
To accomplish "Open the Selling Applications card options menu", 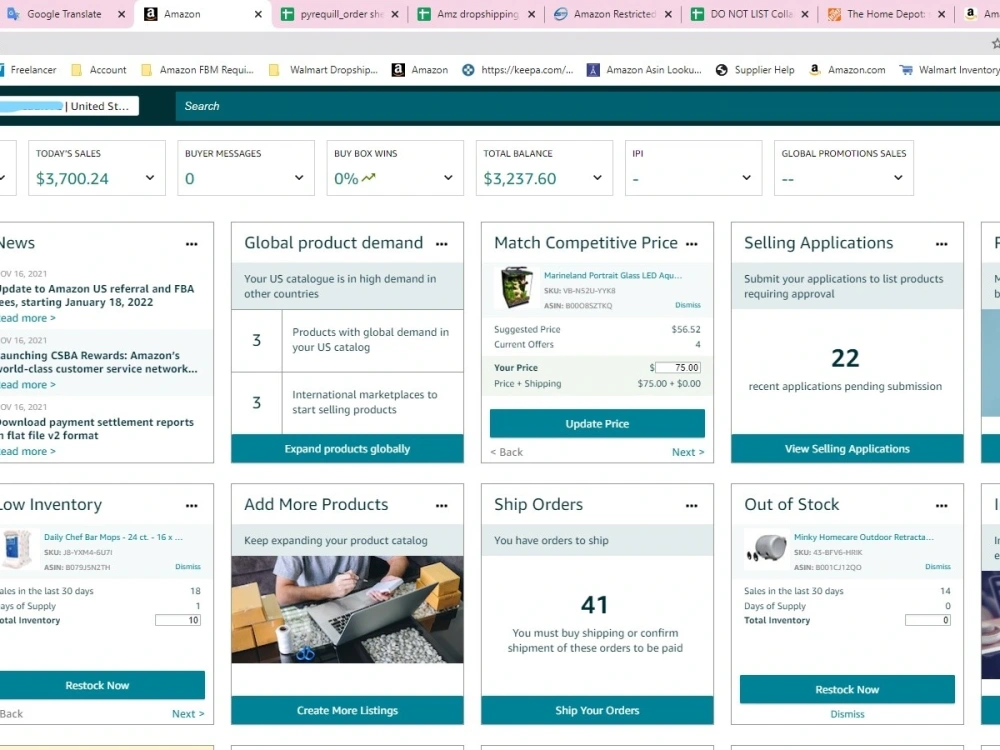I will (941, 244).
